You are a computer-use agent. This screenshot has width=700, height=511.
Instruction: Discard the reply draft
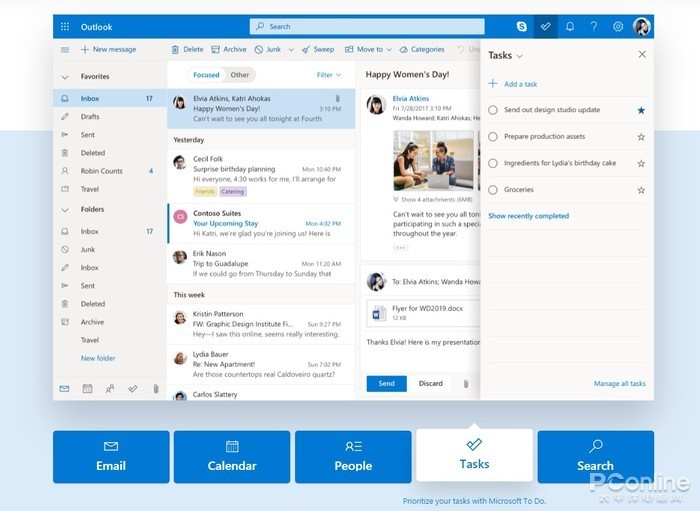click(431, 384)
